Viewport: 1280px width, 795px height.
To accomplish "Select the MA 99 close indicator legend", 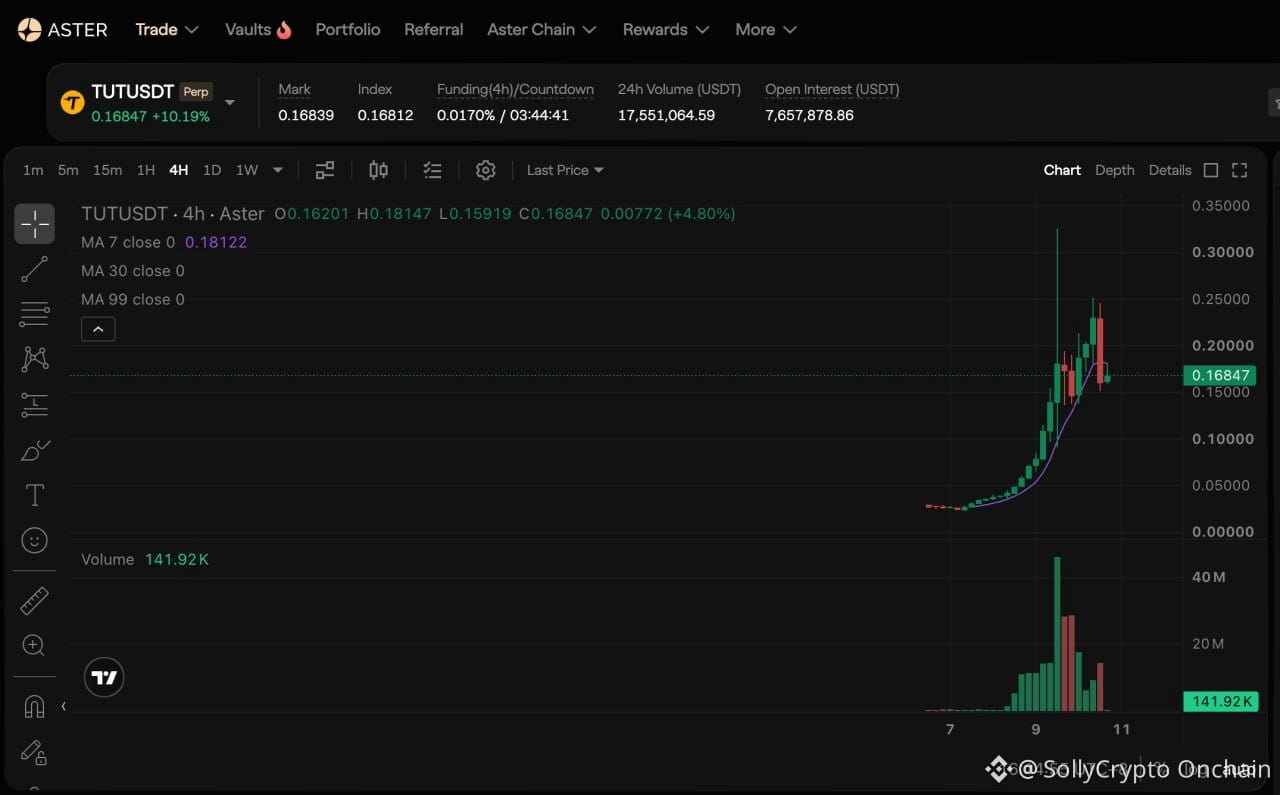I will pyautogui.click(x=133, y=299).
